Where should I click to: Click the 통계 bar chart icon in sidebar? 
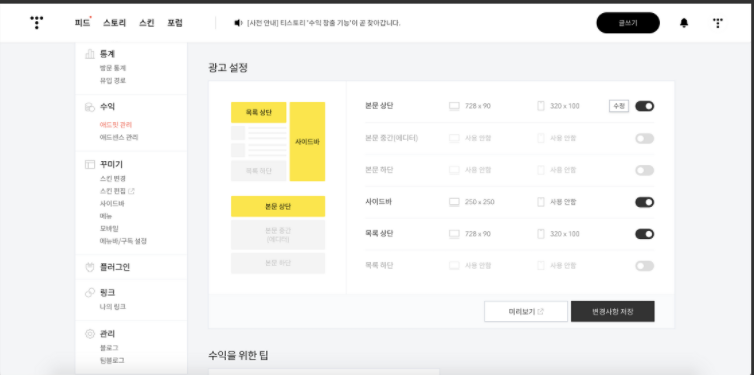(x=89, y=54)
